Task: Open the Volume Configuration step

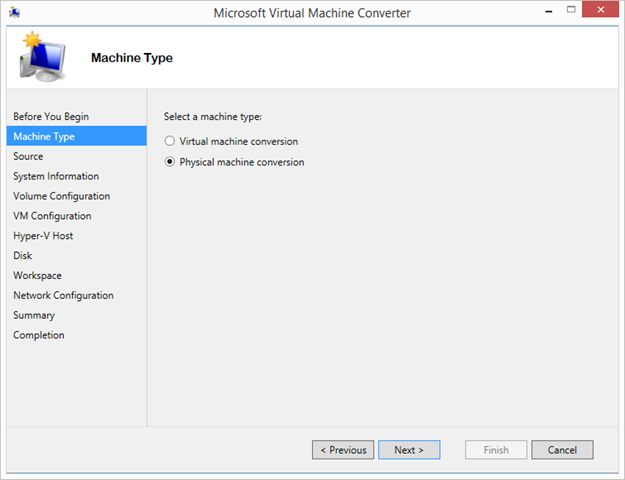Action: [61, 196]
